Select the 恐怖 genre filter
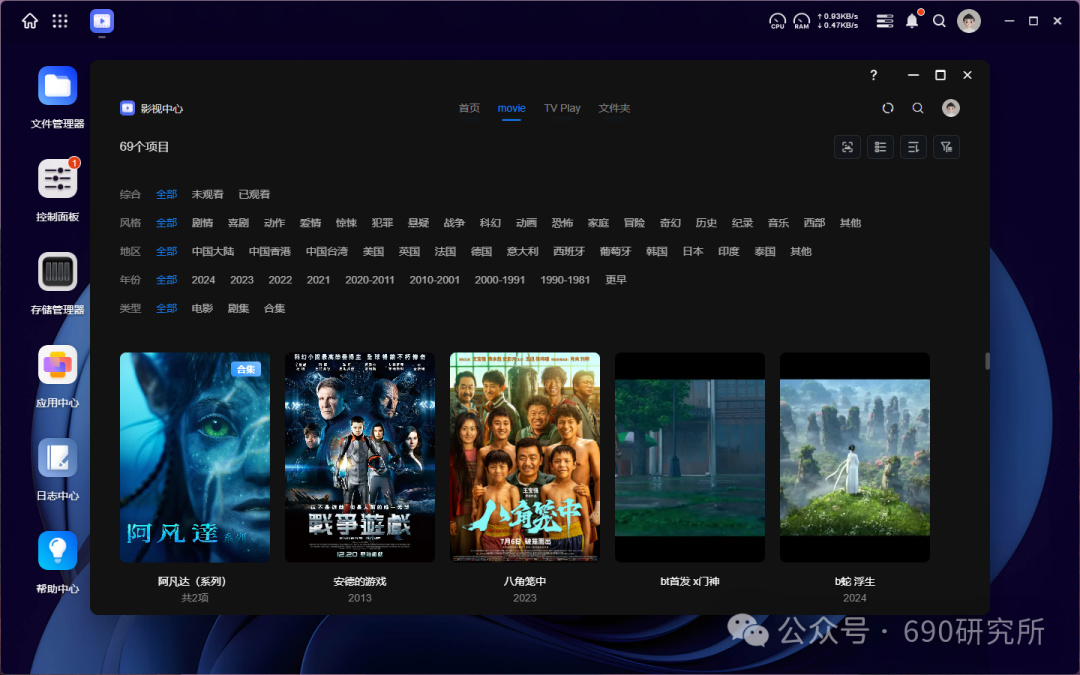 562,222
